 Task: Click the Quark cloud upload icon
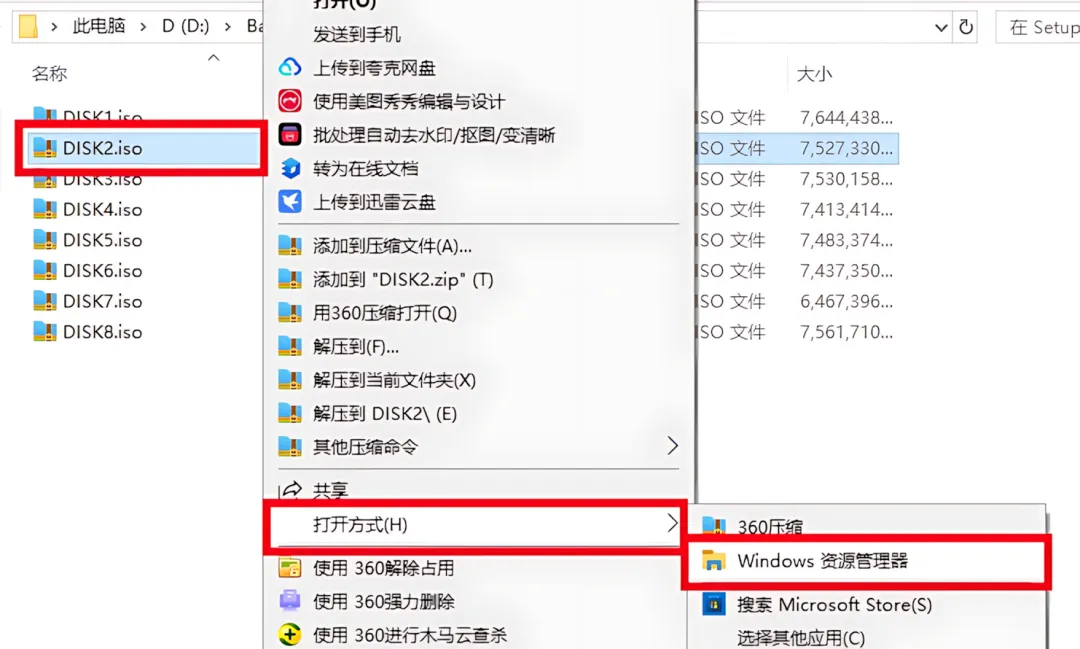[x=290, y=67]
